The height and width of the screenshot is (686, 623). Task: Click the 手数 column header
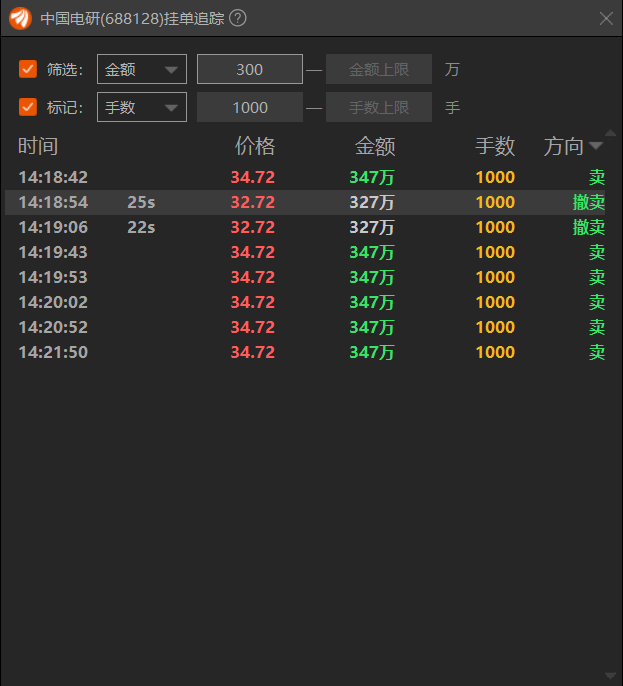pos(495,147)
